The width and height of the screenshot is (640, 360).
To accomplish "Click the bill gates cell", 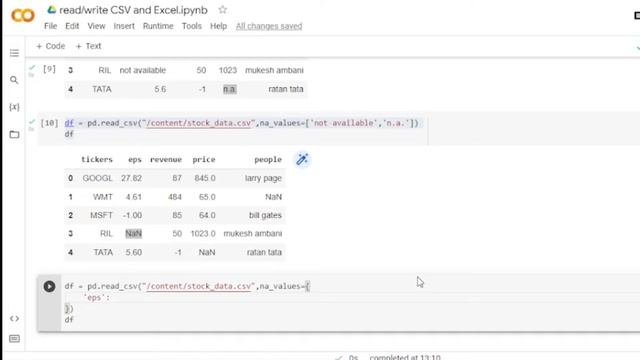I will pos(265,215).
